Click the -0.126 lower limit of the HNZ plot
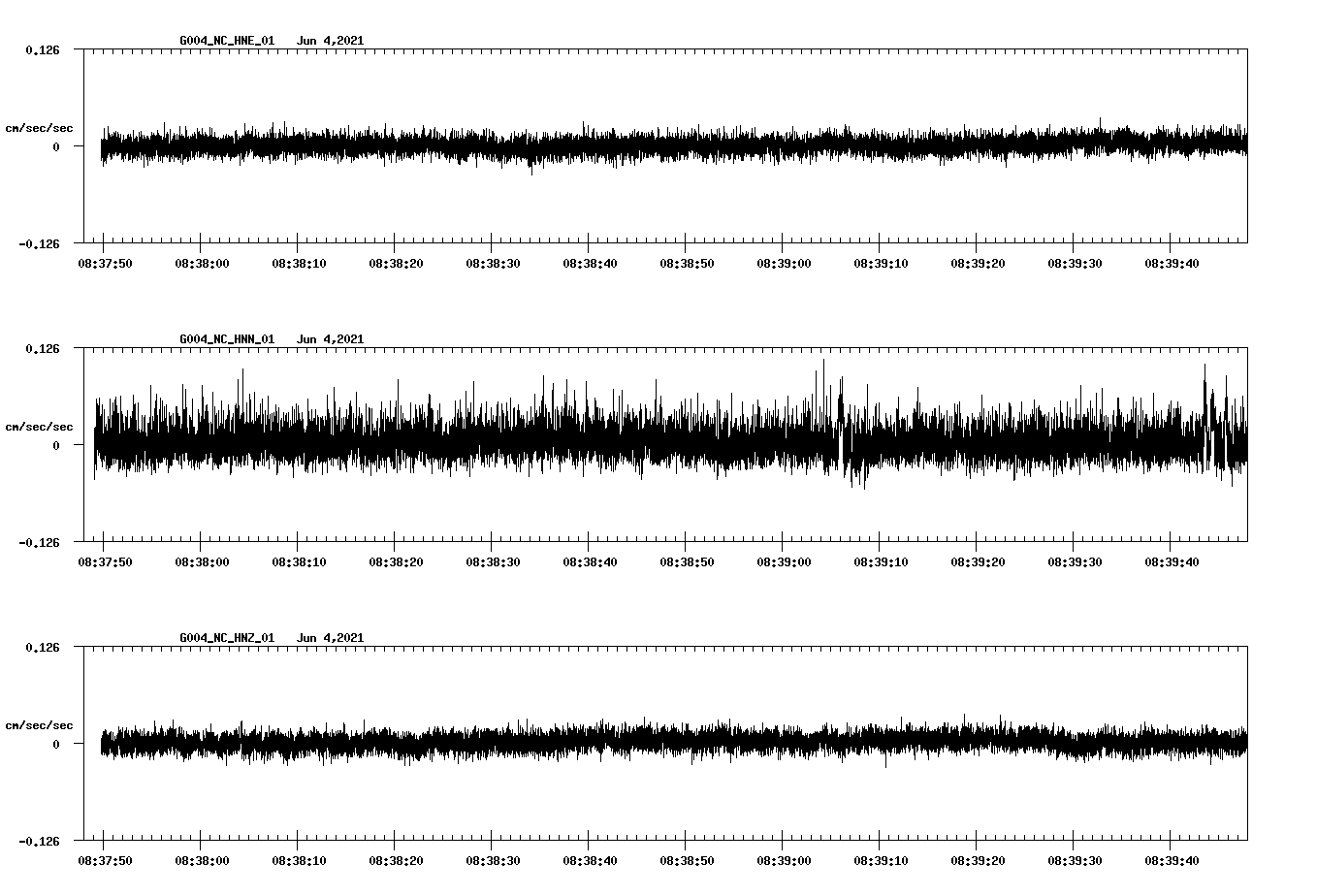The height and width of the screenshot is (896, 1317). (x=39, y=842)
